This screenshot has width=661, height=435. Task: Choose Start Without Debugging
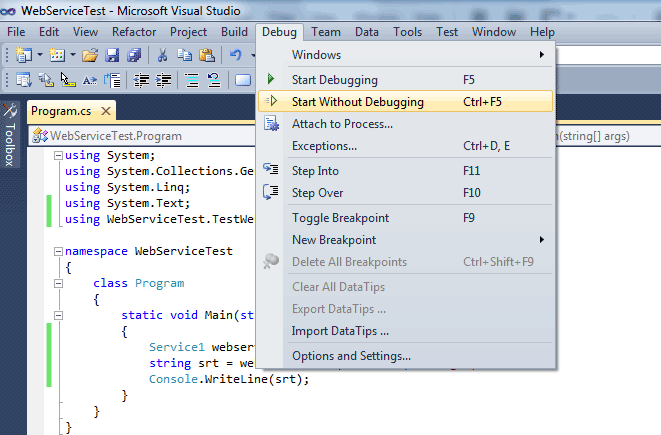point(406,102)
